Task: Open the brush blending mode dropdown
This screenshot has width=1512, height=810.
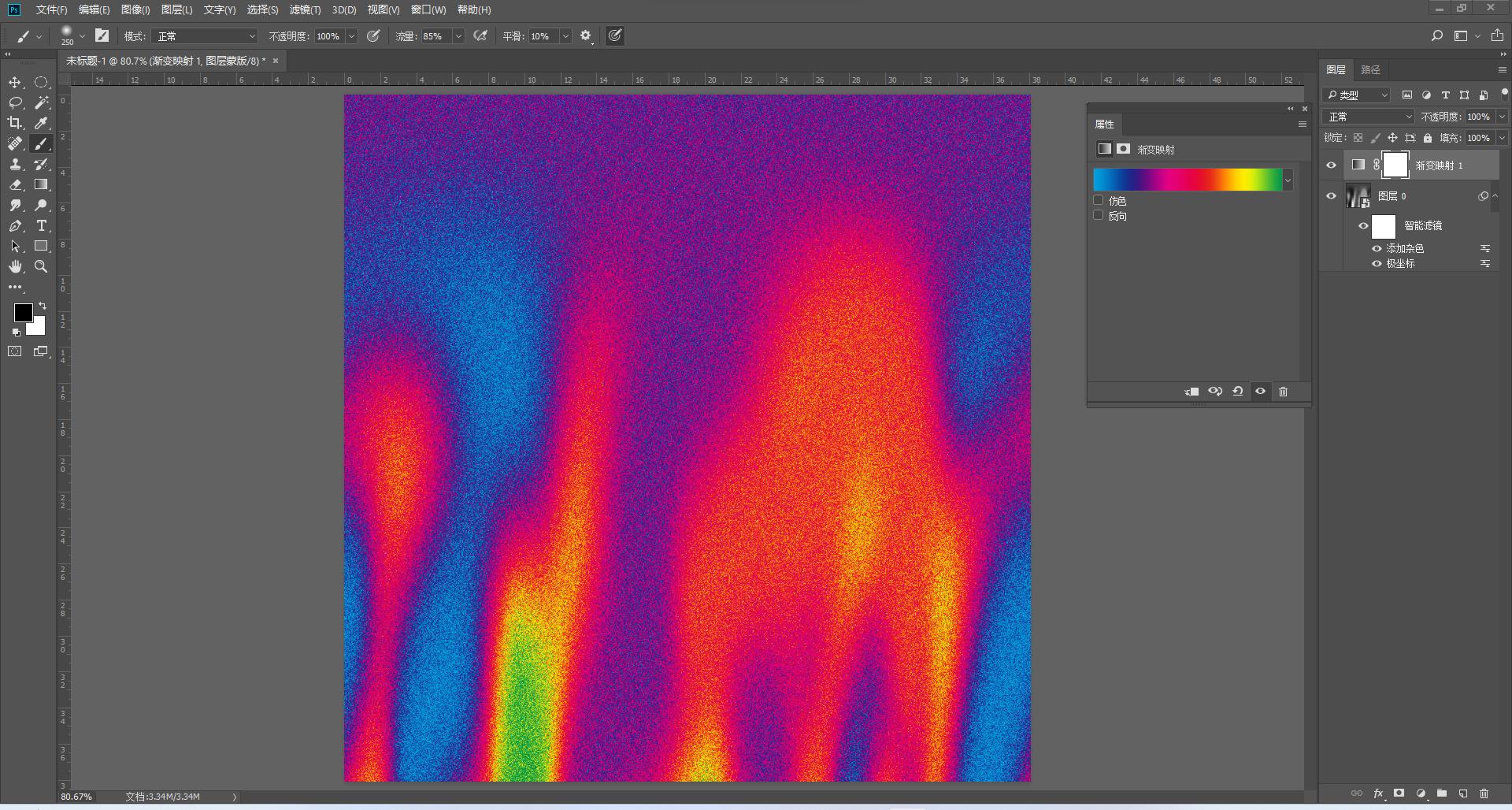Action: coord(205,36)
